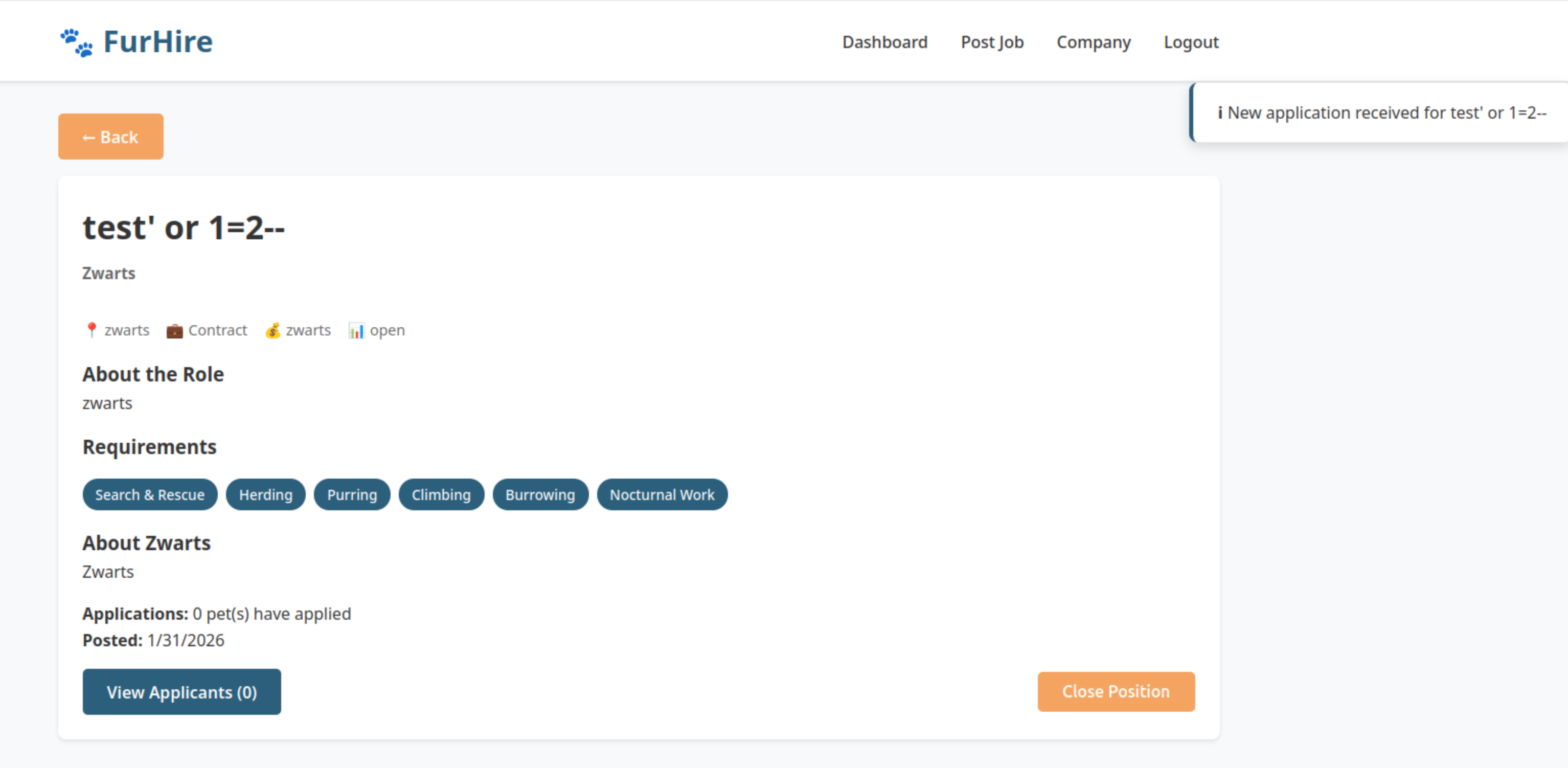1568x768 pixels.
Task: Open the Company menu link
Action: [1093, 42]
